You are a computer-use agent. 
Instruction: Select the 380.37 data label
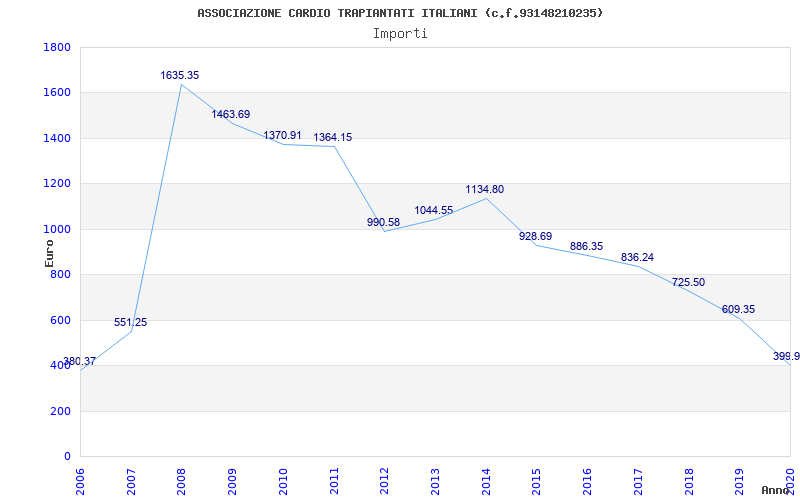79,362
